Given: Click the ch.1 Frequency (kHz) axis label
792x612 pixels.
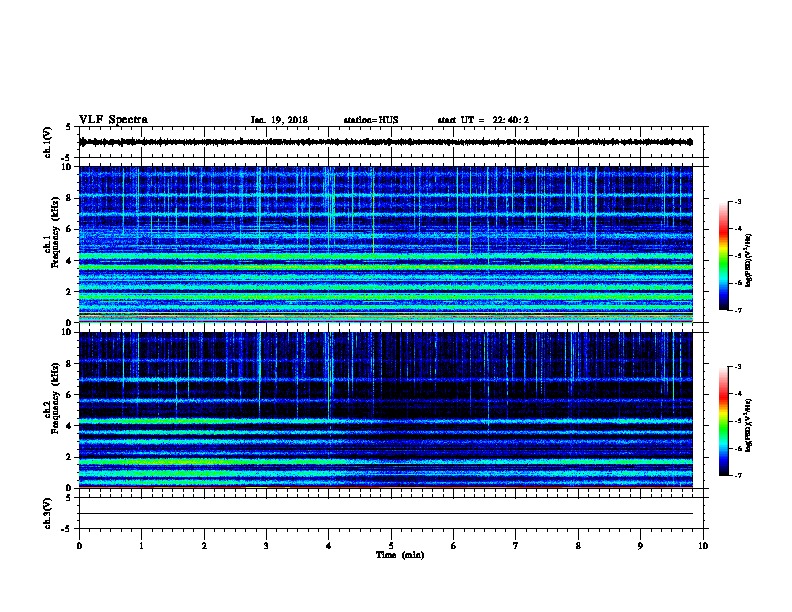Looking at the screenshot, I should click(52, 233).
